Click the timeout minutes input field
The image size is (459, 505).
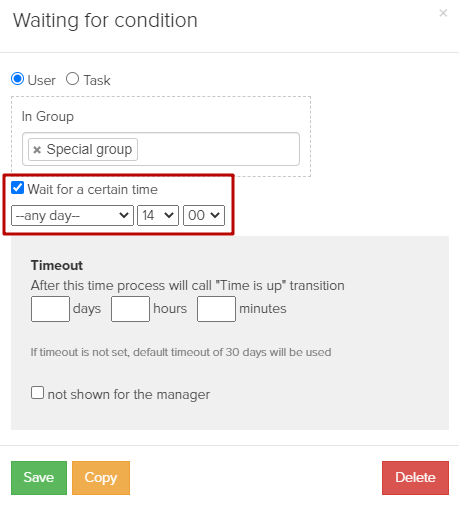[216, 309]
